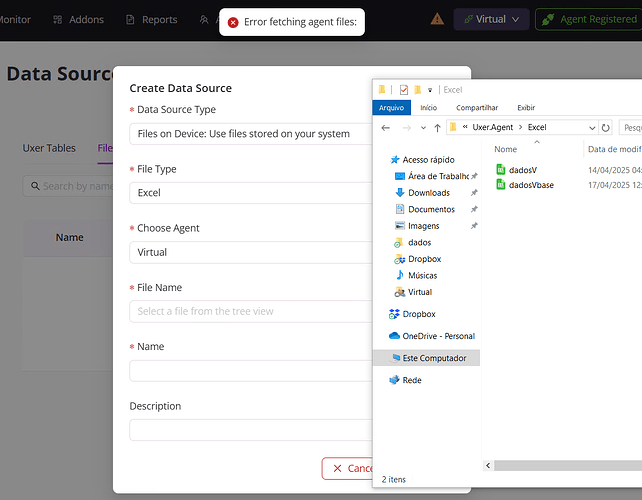Click the Agent Registered button
The image size is (642, 500).
point(589,19)
